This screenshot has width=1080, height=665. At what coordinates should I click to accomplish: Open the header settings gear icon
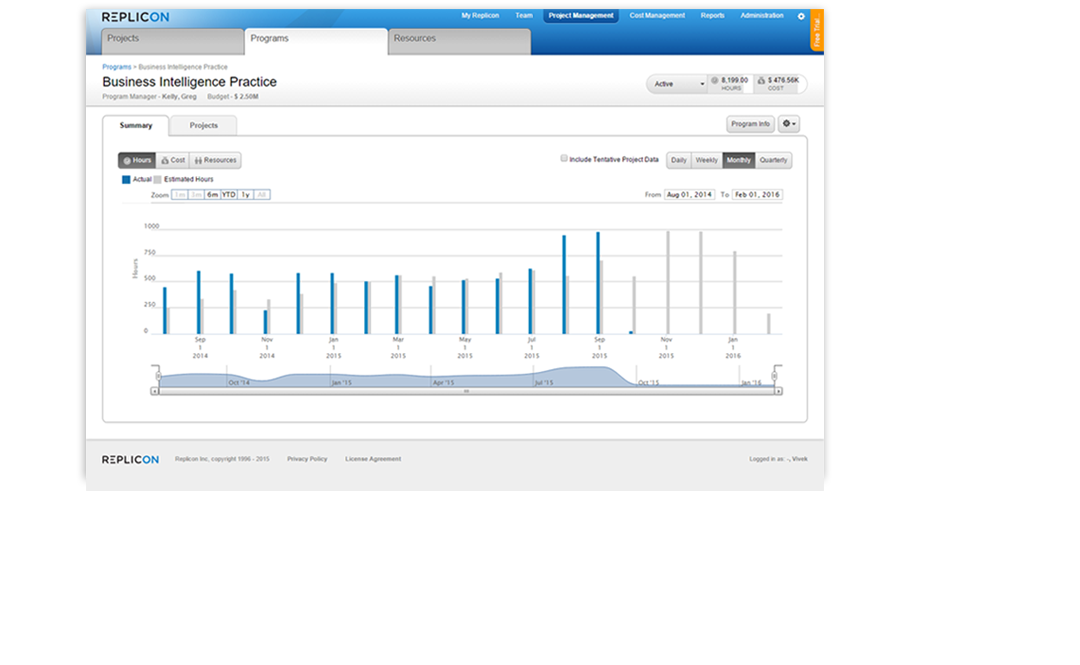click(x=801, y=16)
